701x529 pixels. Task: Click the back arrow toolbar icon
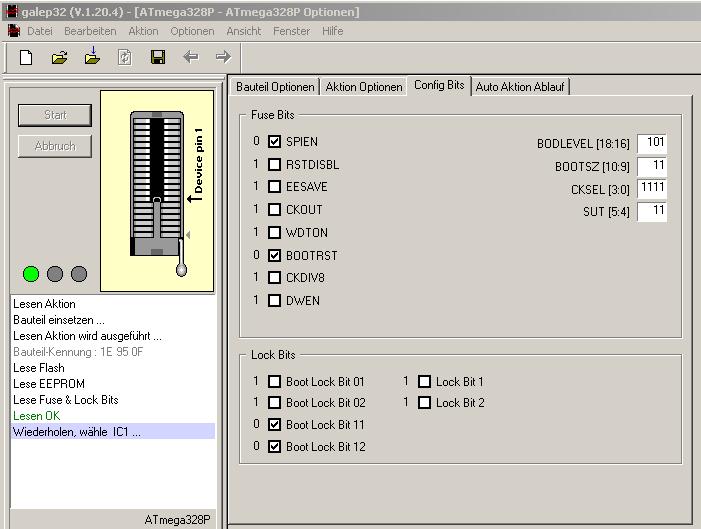(x=191, y=57)
